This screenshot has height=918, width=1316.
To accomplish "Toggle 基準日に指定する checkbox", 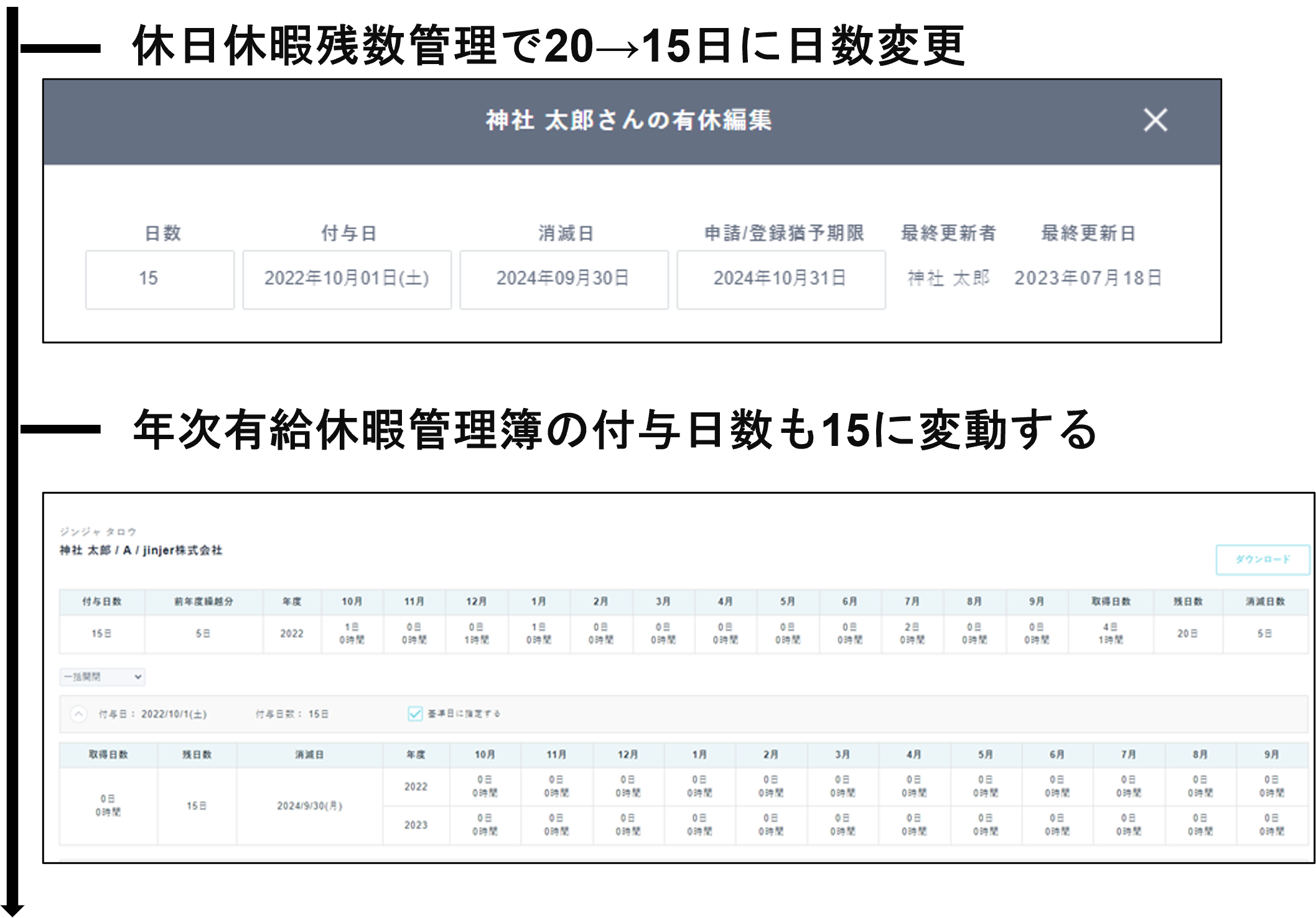I will click(x=415, y=713).
